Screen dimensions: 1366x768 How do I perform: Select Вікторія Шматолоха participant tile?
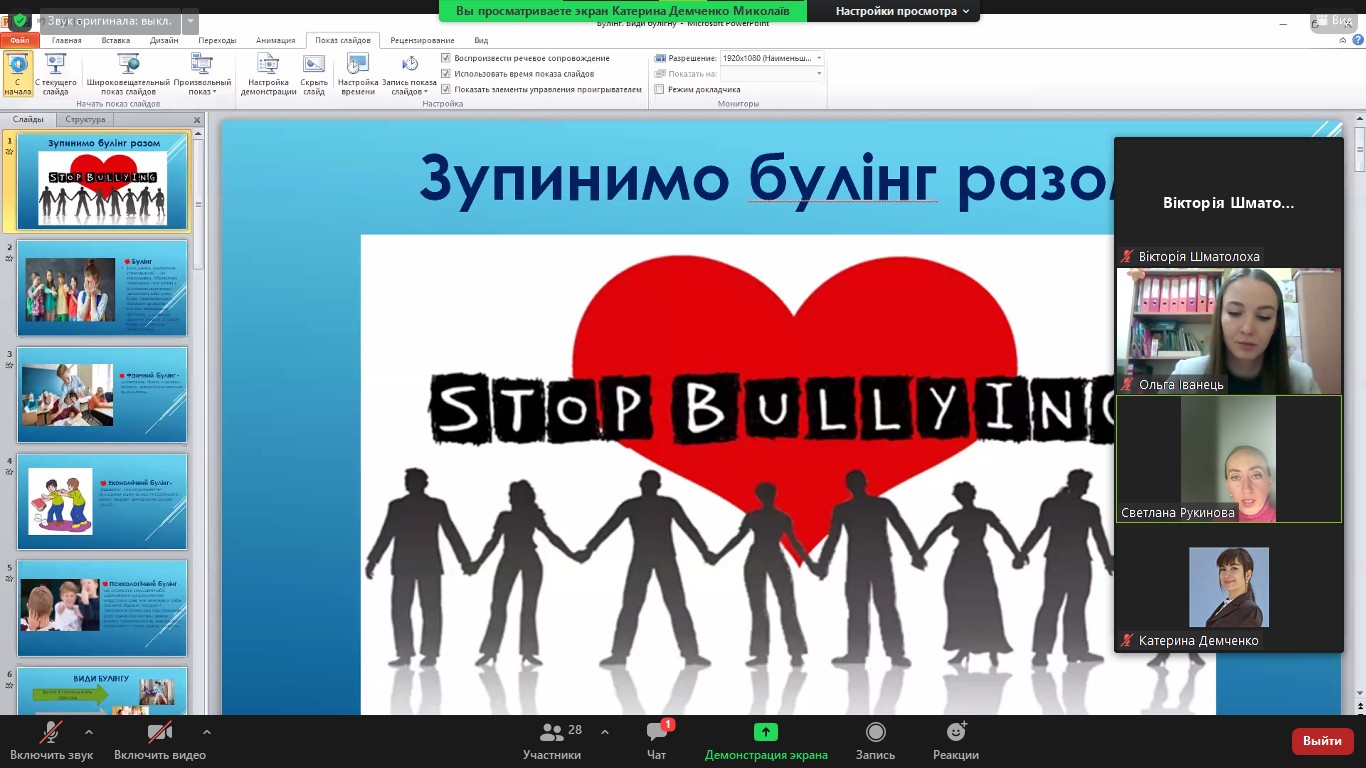(x=1229, y=202)
